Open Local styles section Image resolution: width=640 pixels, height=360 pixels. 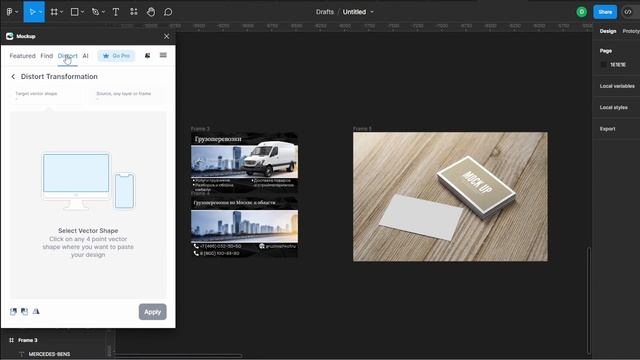(x=613, y=107)
